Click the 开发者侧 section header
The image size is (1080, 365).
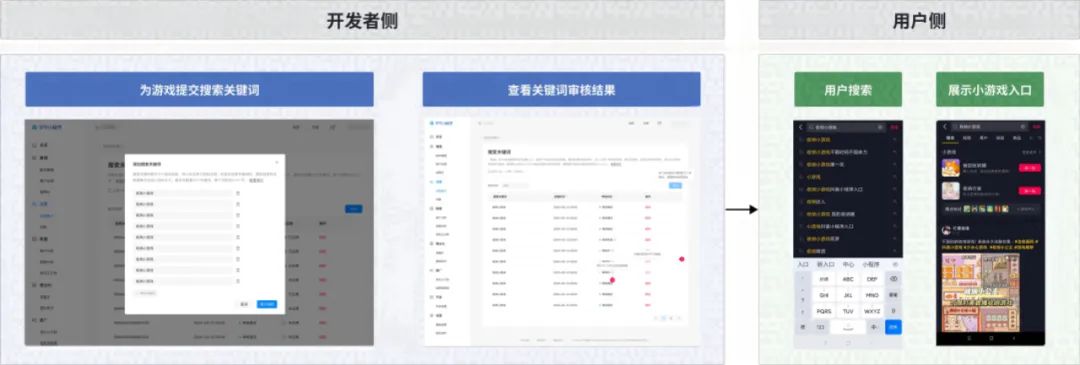(362, 20)
